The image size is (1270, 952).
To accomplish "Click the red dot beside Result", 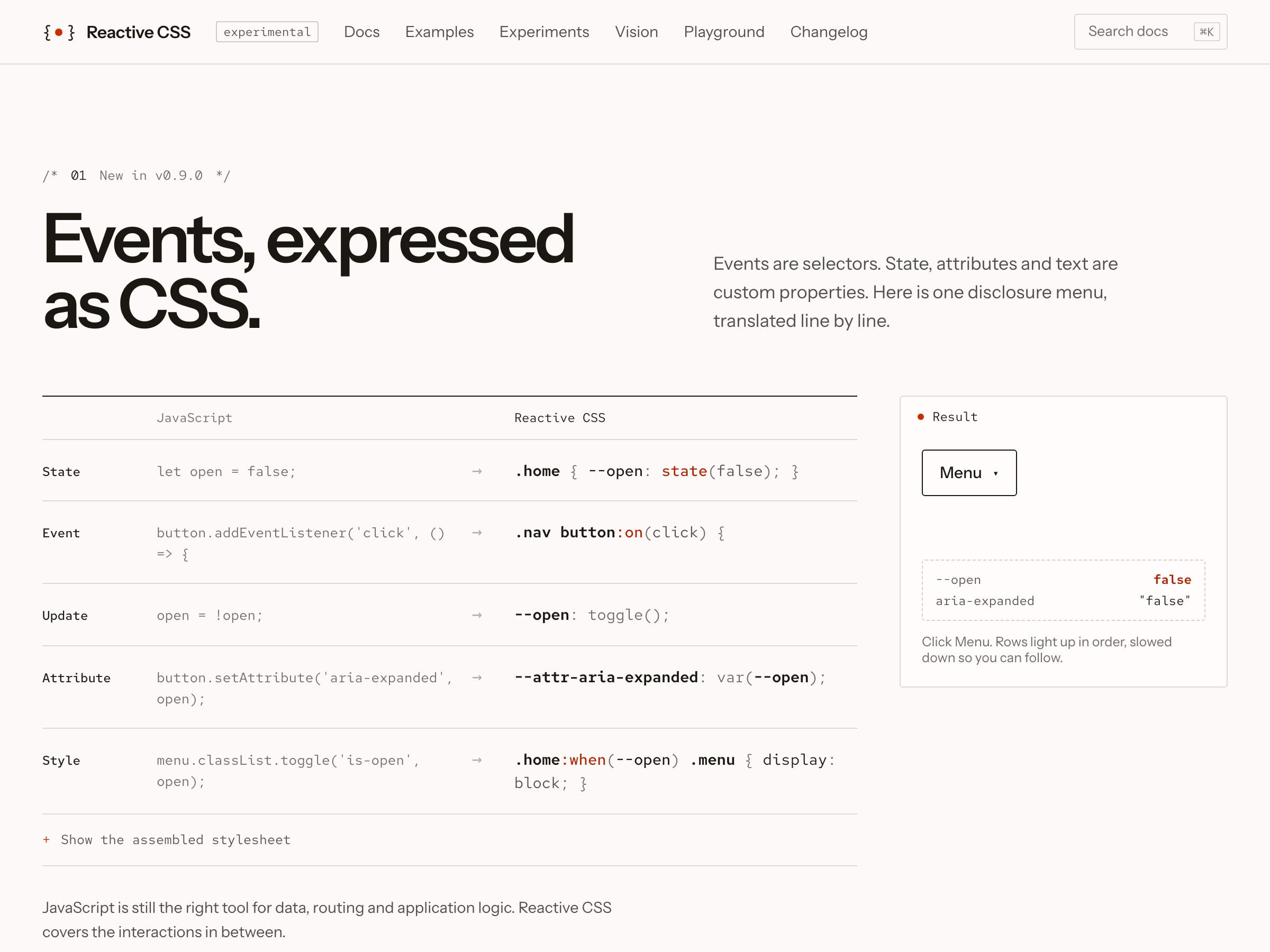I will pyautogui.click(x=920, y=417).
